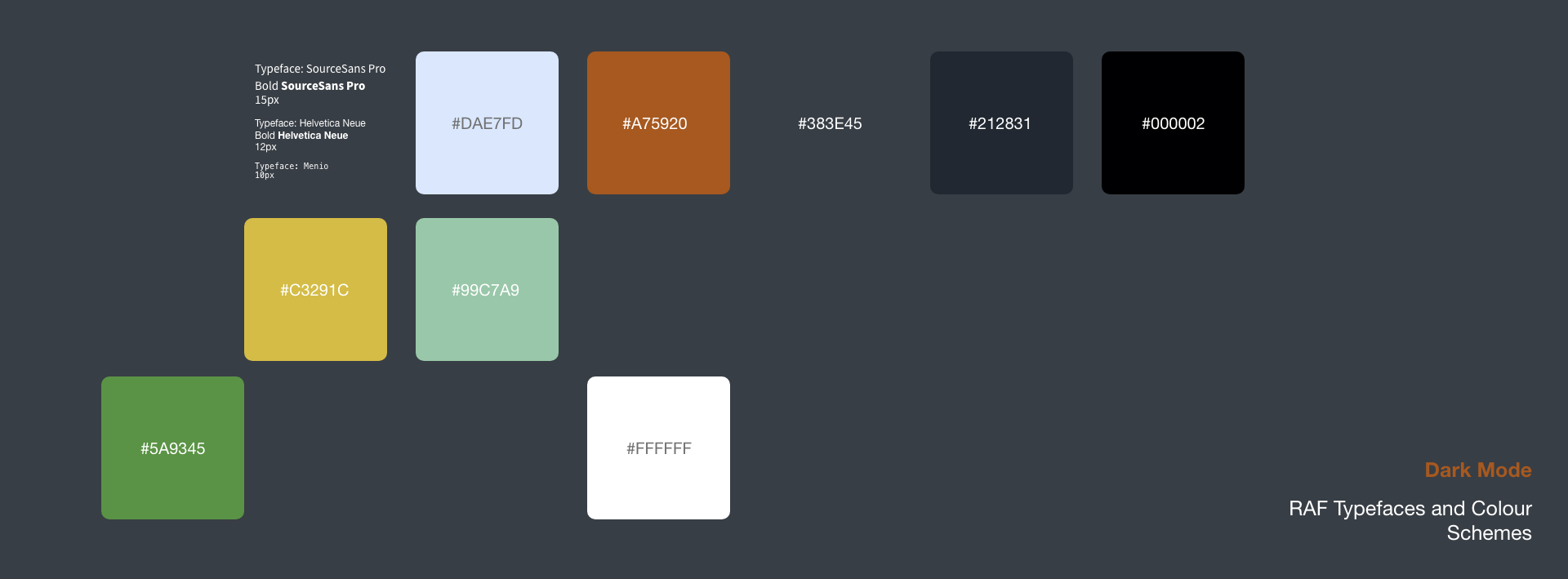Viewport: 1568px width, 579px height.
Task: Pick the #383E45 background color label
Action: pyautogui.click(x=830, y=123)
